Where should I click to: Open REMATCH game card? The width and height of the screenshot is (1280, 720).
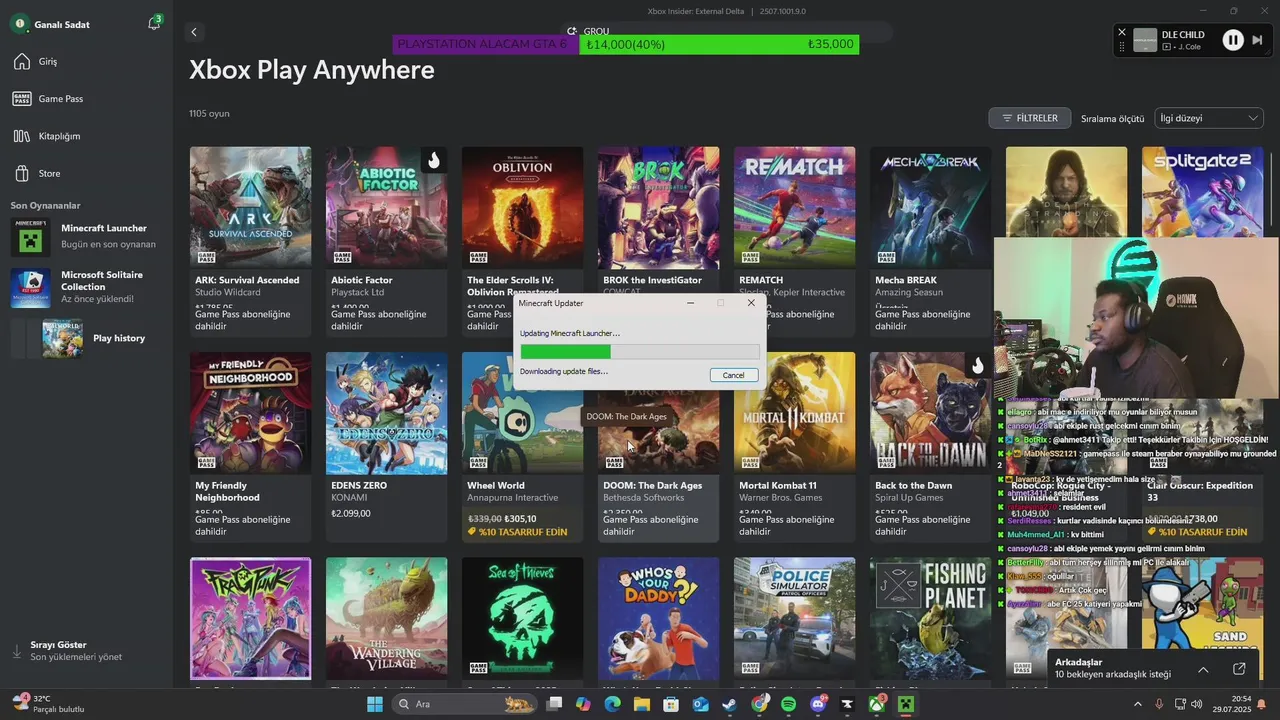tap(794, 242)
